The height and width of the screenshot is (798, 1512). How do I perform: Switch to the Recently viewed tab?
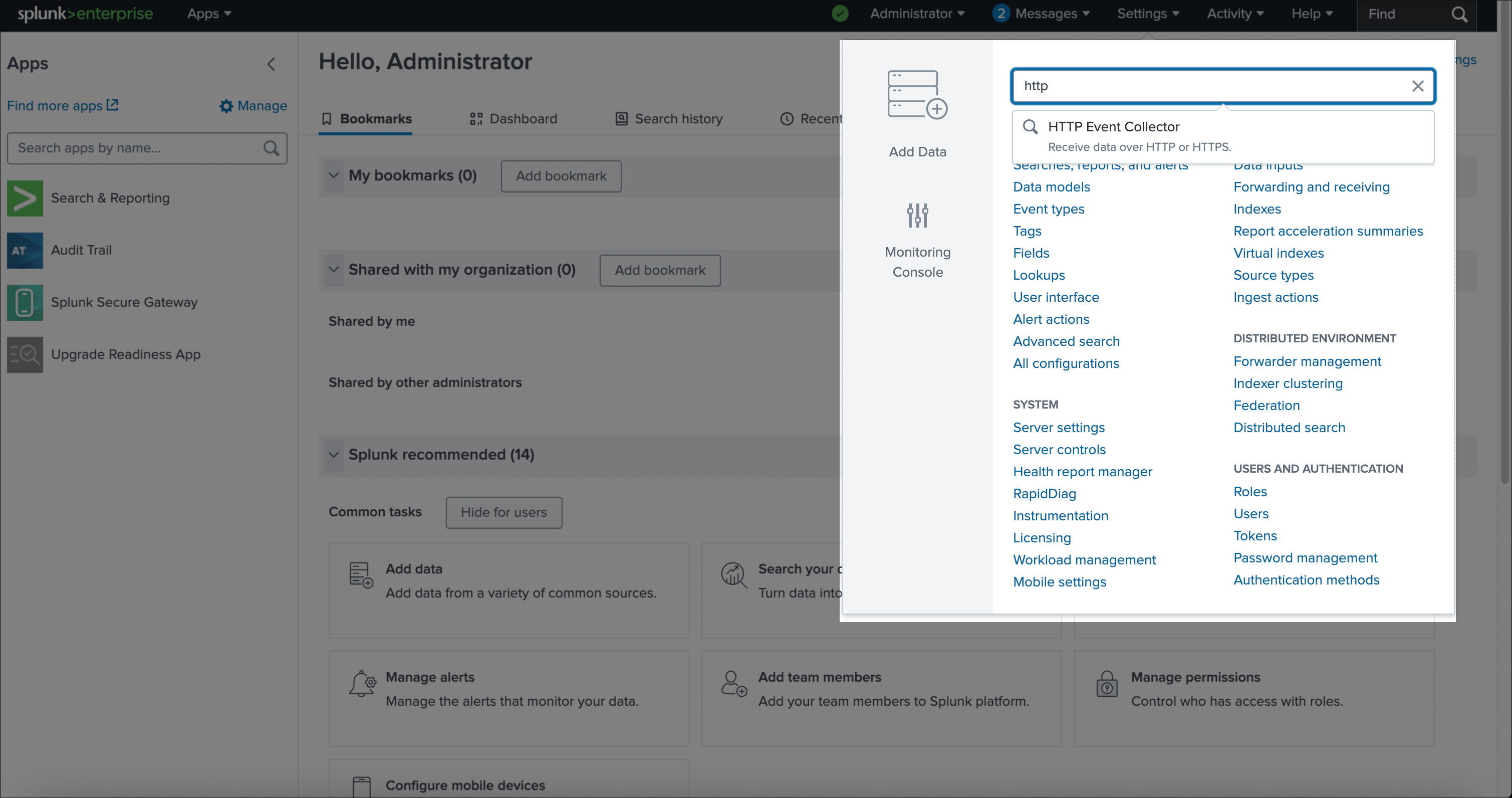(x=811, y=119)
